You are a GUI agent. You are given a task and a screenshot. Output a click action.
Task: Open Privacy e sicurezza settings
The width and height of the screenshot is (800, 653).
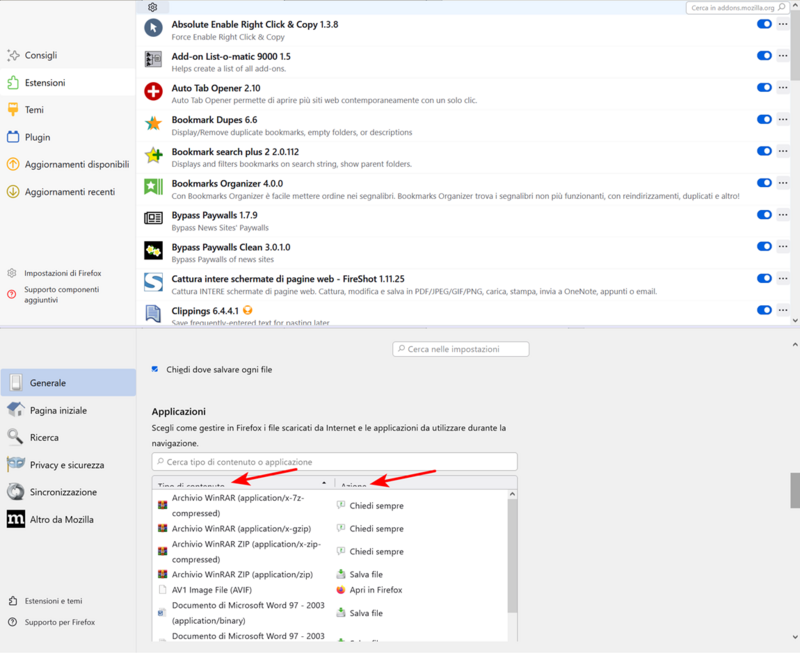[68, 465]
